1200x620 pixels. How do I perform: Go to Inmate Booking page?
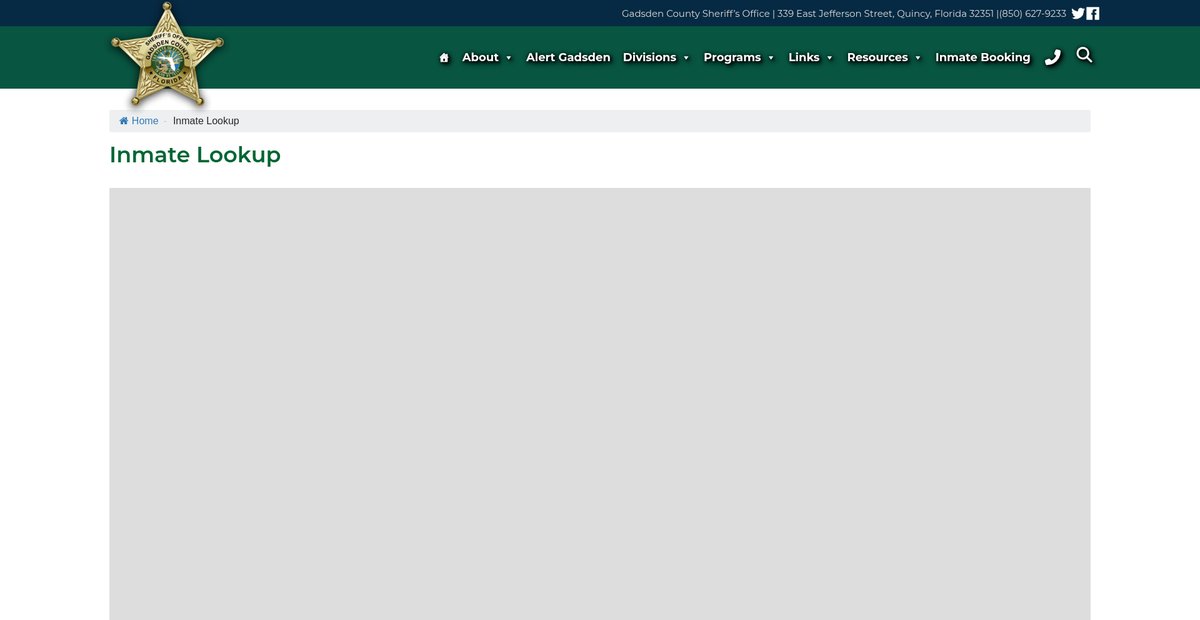982,58
